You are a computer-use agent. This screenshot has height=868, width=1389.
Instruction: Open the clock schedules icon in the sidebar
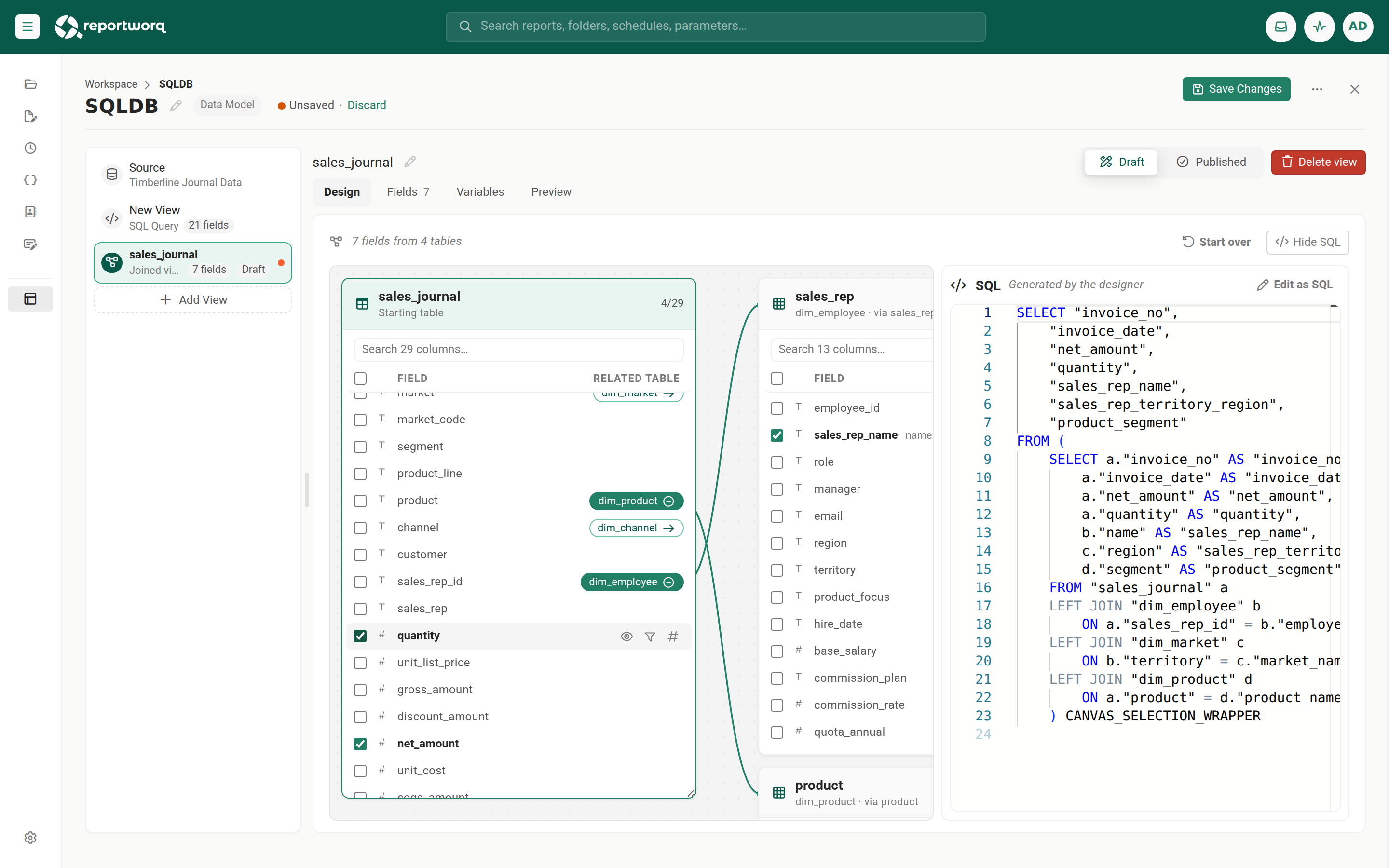(x=30, y=148)
